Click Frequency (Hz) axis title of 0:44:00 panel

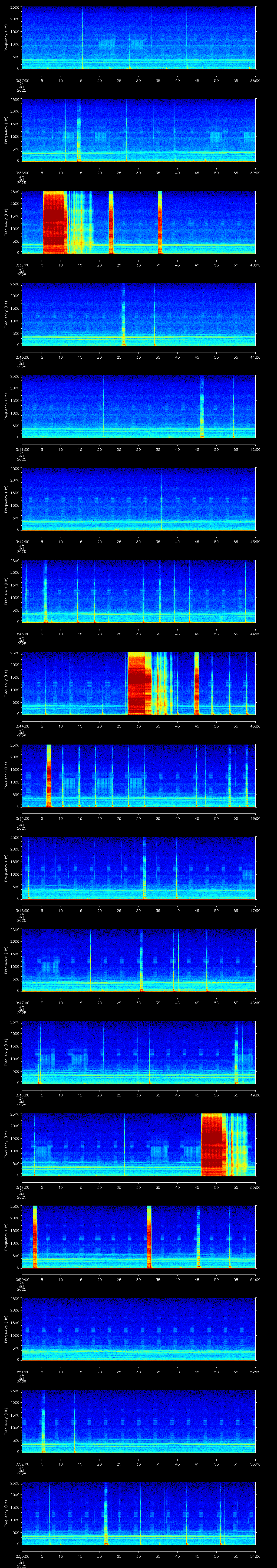(x=6, y=683)
